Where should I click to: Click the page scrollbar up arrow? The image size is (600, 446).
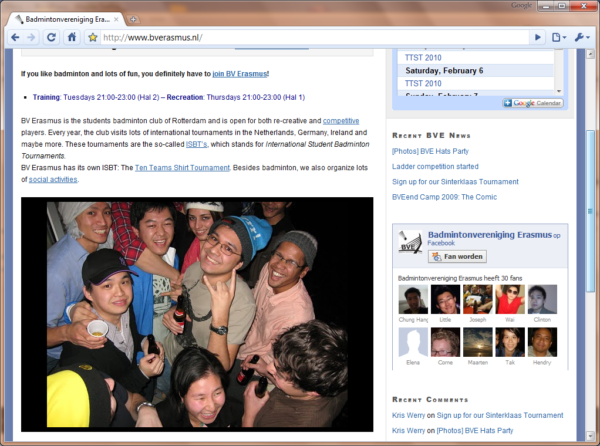pyautogui.click(x=590, y=54)
